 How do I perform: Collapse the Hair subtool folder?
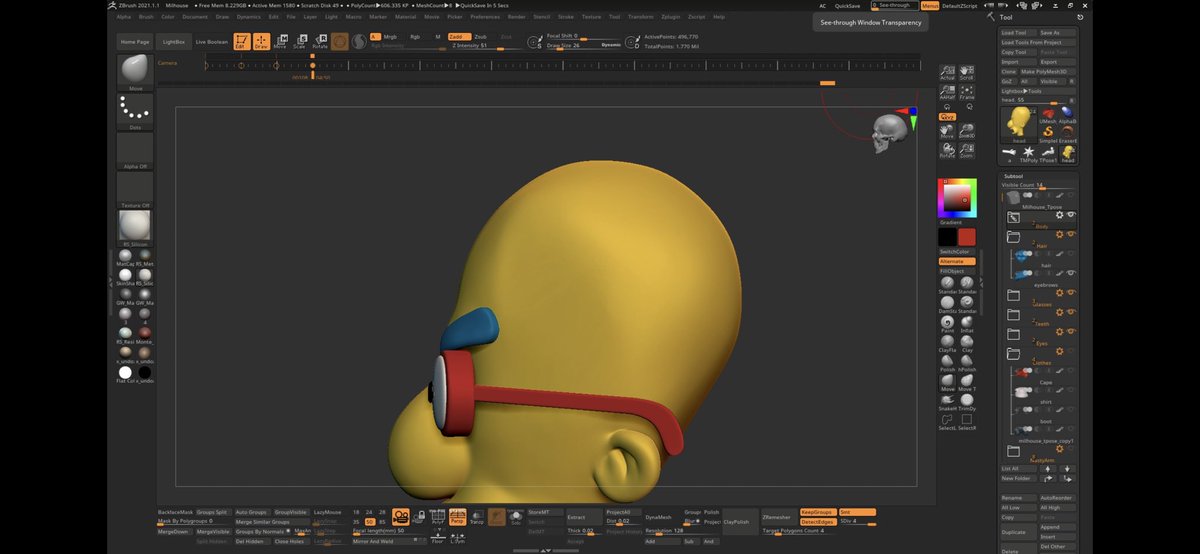tap(1013, 237)
